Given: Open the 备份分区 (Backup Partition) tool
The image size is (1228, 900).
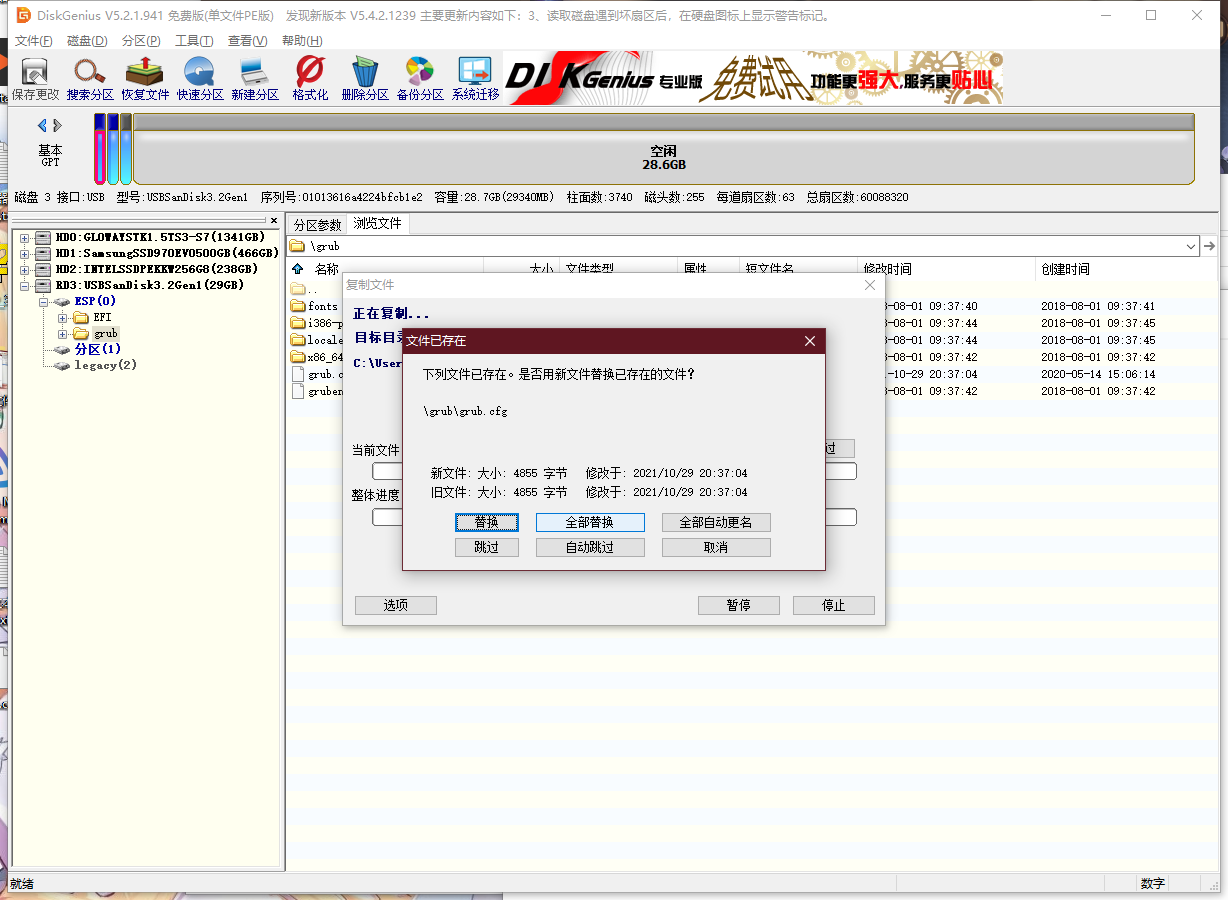Looking at the screenshot, I should (420, 78).
